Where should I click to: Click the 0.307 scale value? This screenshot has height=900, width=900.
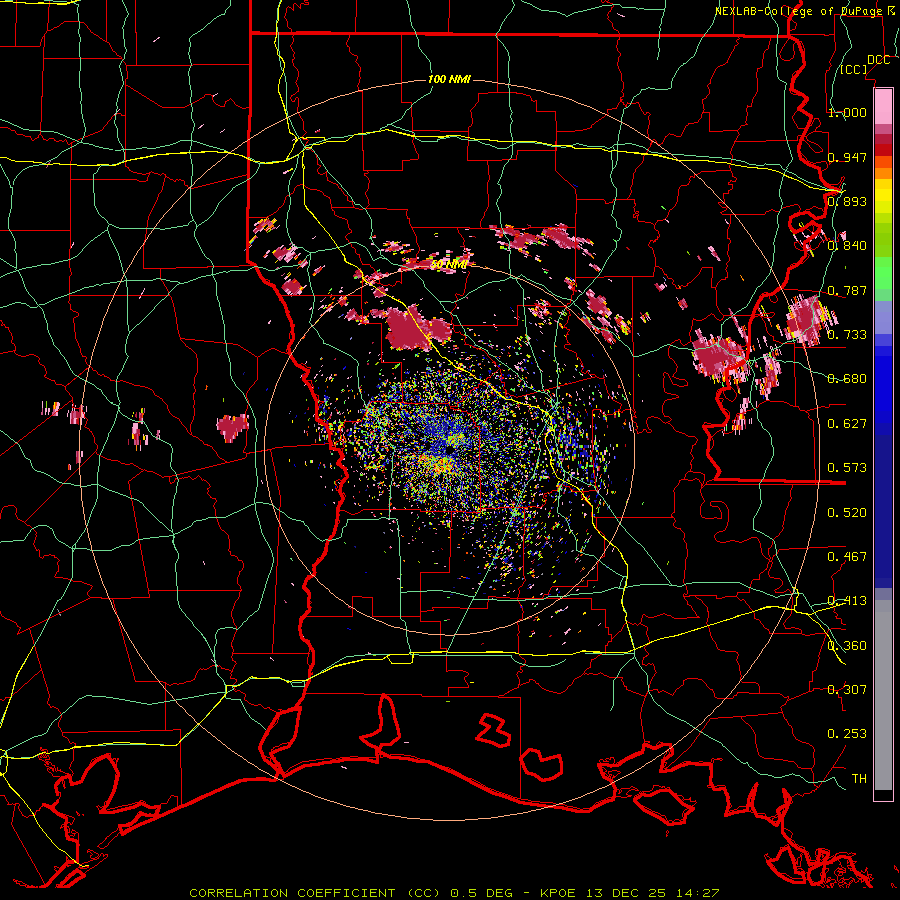pyautogui.click(x=847, y=690)
